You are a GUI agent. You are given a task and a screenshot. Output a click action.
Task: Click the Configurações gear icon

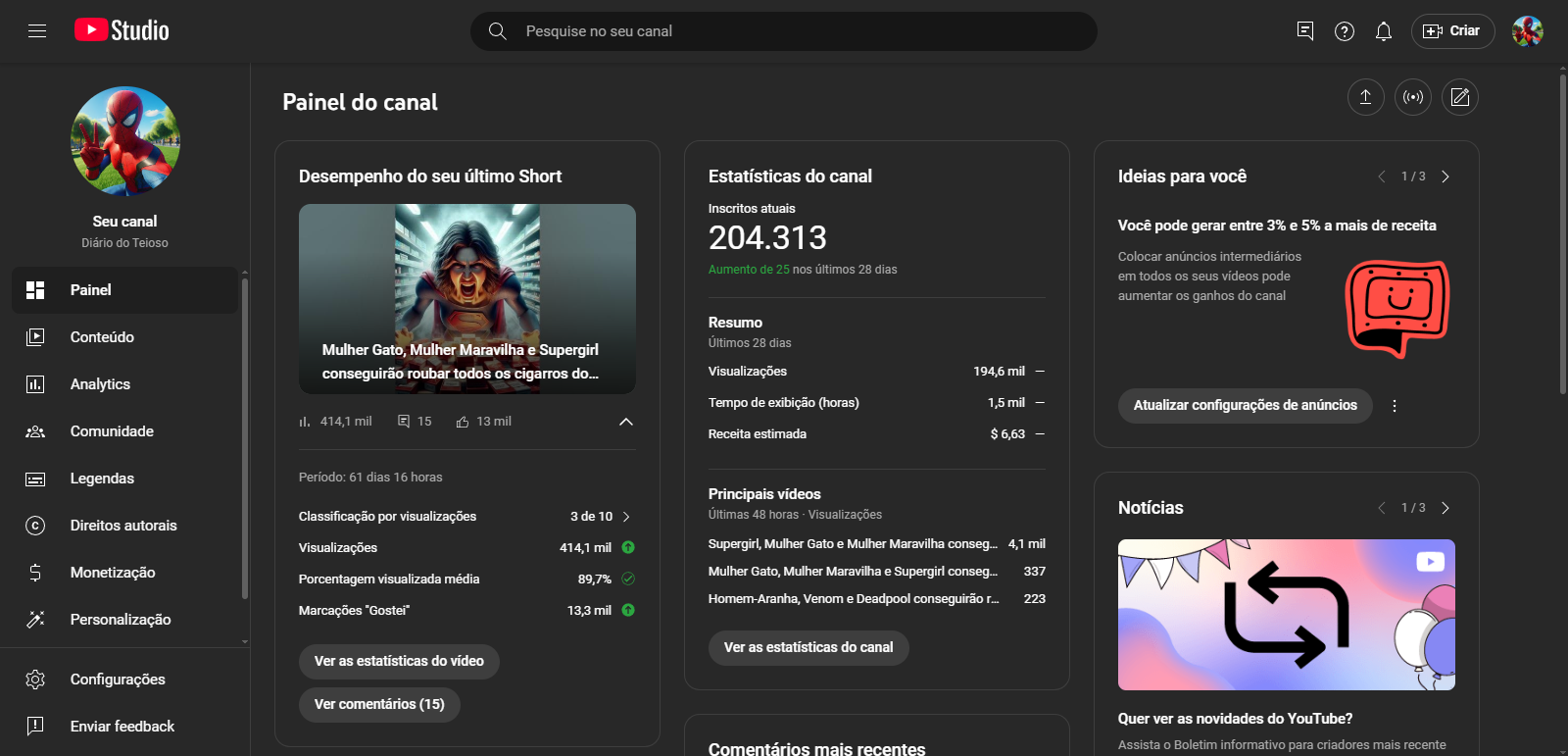pos(35,680)
